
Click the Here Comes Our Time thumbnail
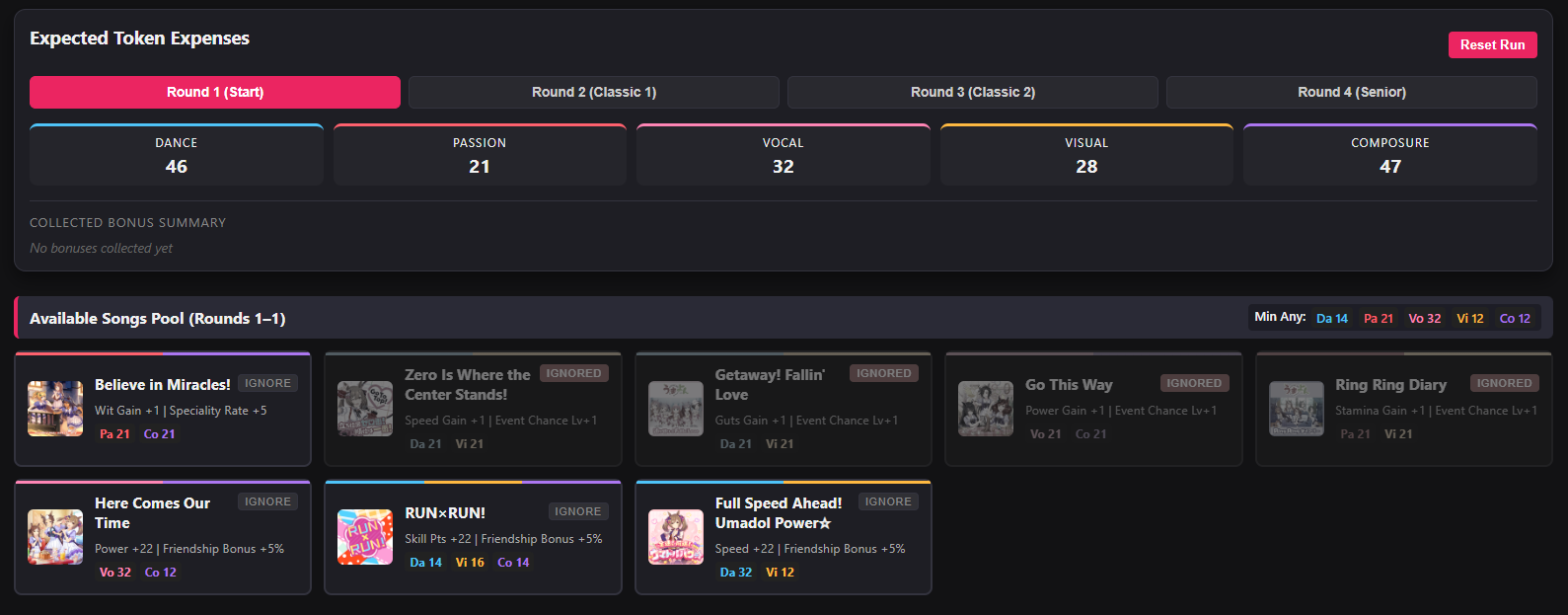55,537
